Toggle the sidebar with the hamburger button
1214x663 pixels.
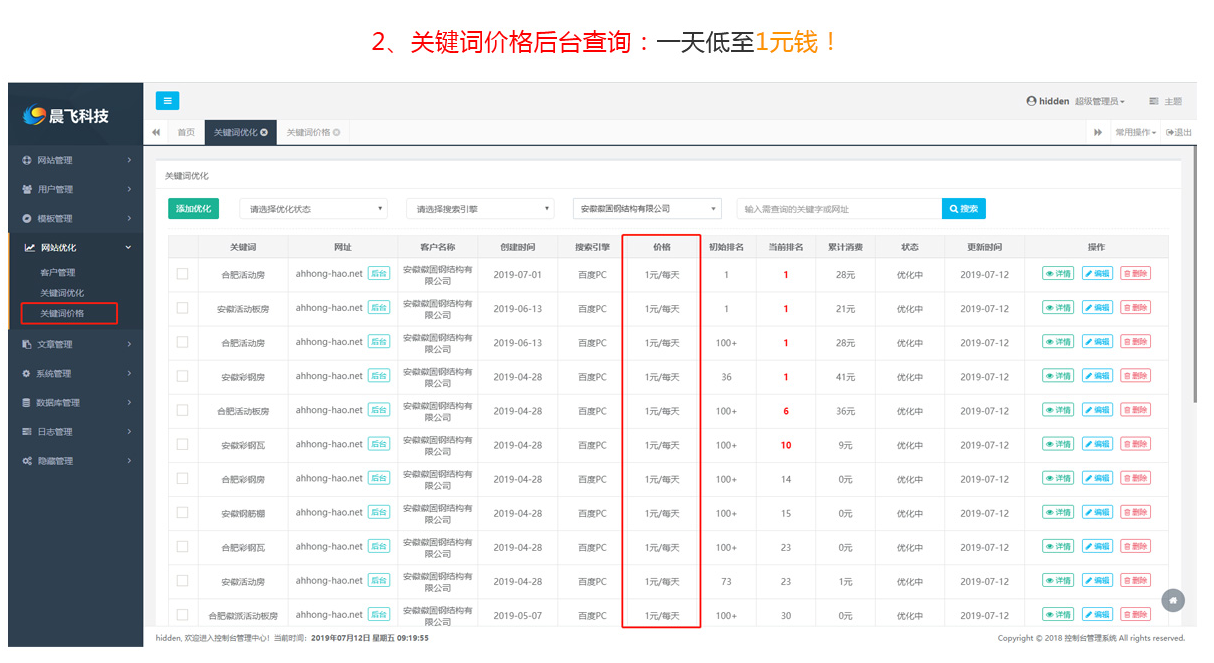167,100
